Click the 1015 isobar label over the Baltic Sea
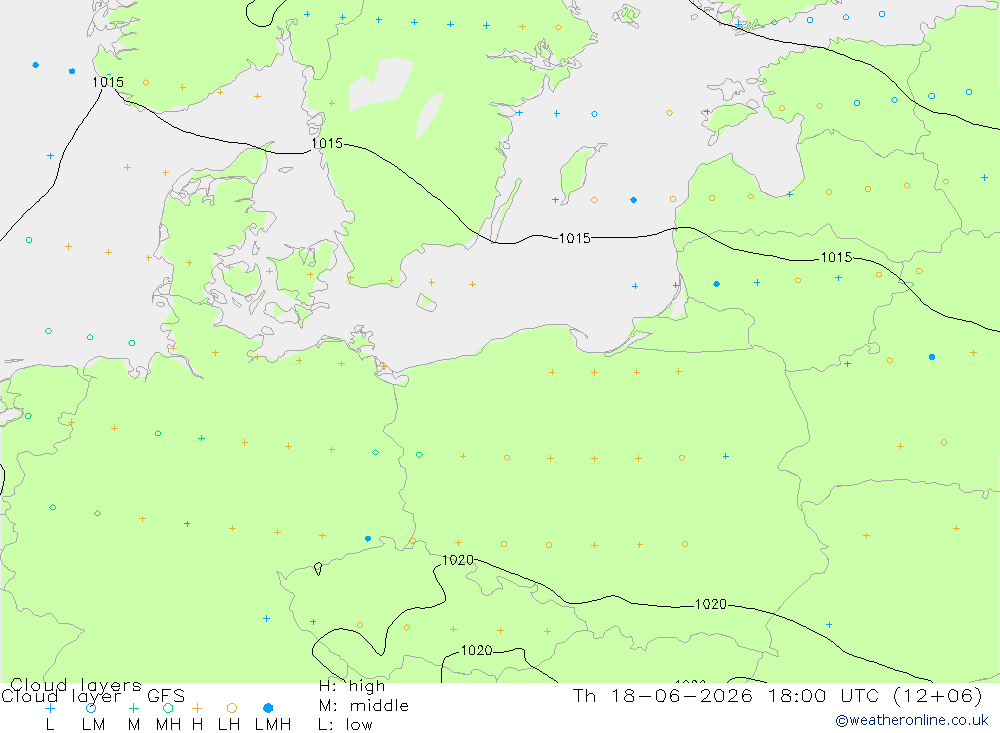 [x=575, y=238]
